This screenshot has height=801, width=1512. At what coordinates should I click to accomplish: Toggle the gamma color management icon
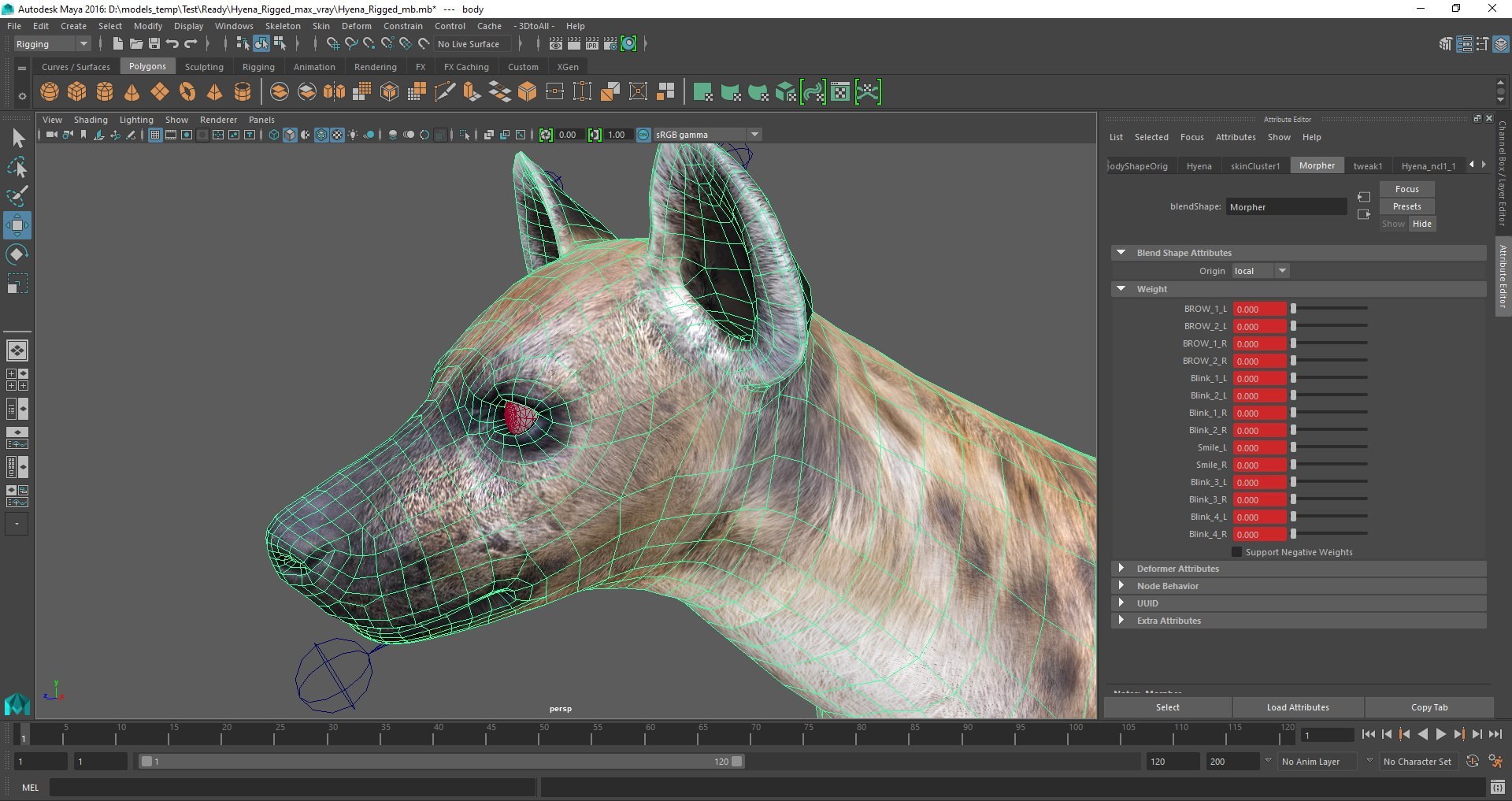[x=643, y=135]
